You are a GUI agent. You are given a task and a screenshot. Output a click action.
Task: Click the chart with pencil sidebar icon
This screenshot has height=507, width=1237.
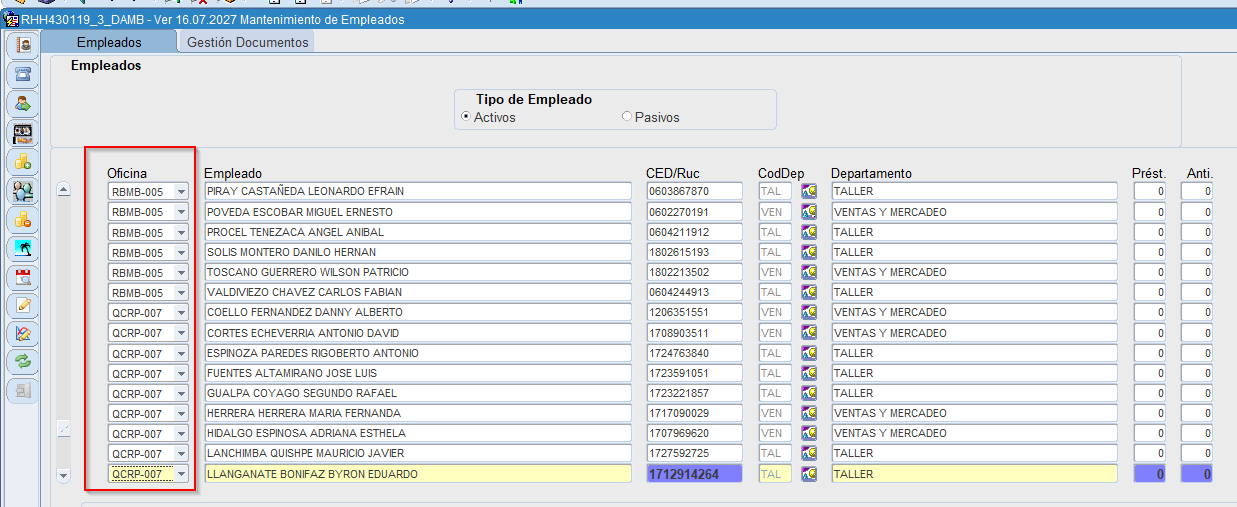(23, 334)
